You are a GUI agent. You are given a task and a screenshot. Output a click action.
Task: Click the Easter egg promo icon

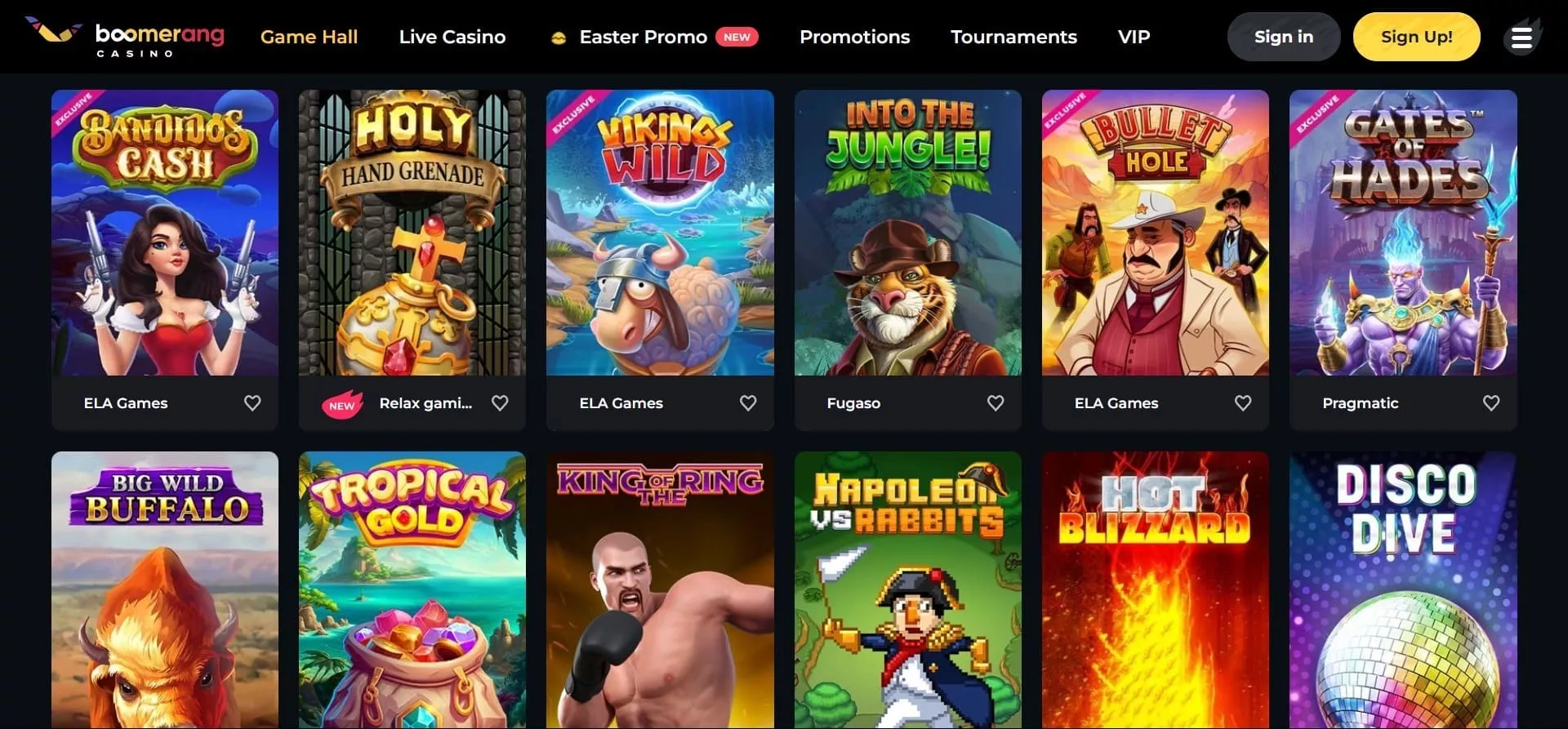559,38
